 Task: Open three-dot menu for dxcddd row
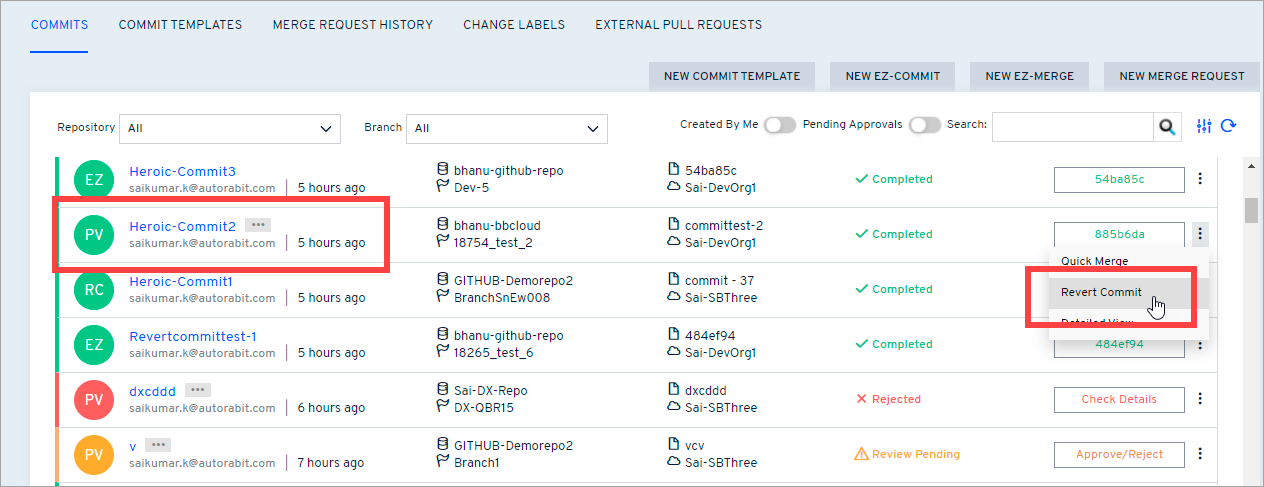[1200, 399]
